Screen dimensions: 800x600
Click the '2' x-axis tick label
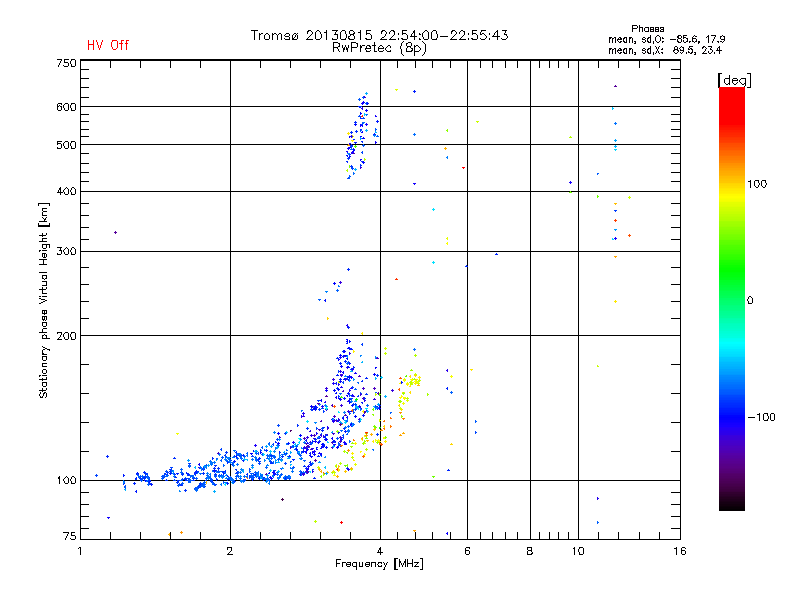click(x=230, y=551)
